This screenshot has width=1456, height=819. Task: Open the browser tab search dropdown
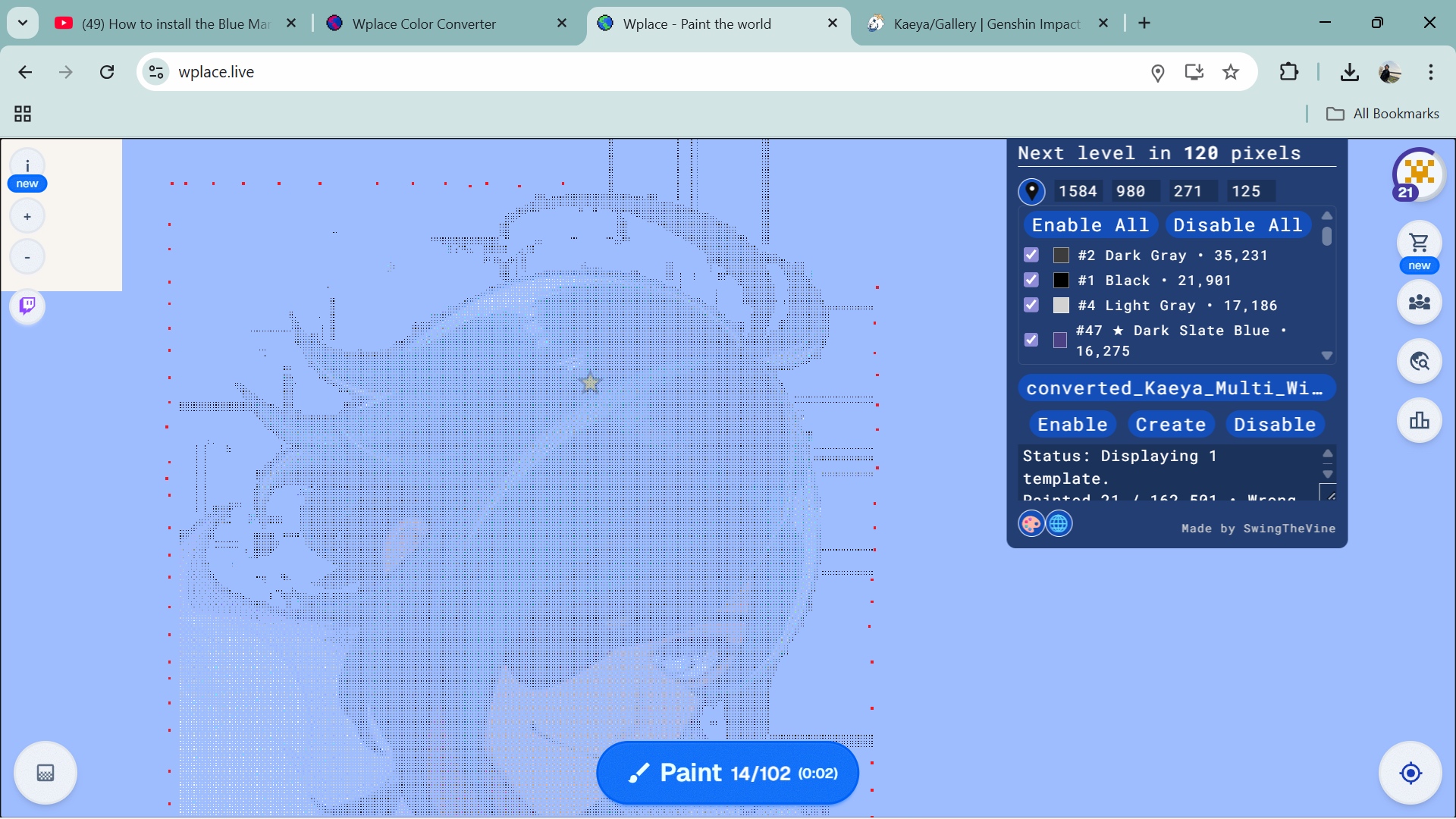pyautogui.click(x=23, y=23)
